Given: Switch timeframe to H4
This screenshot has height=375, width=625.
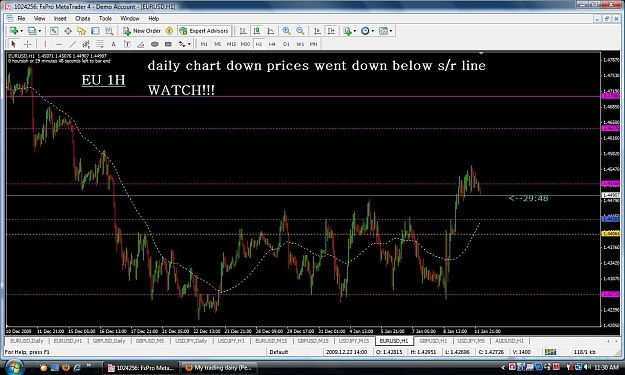Looking at the screenshot, I should coord(272,44).
